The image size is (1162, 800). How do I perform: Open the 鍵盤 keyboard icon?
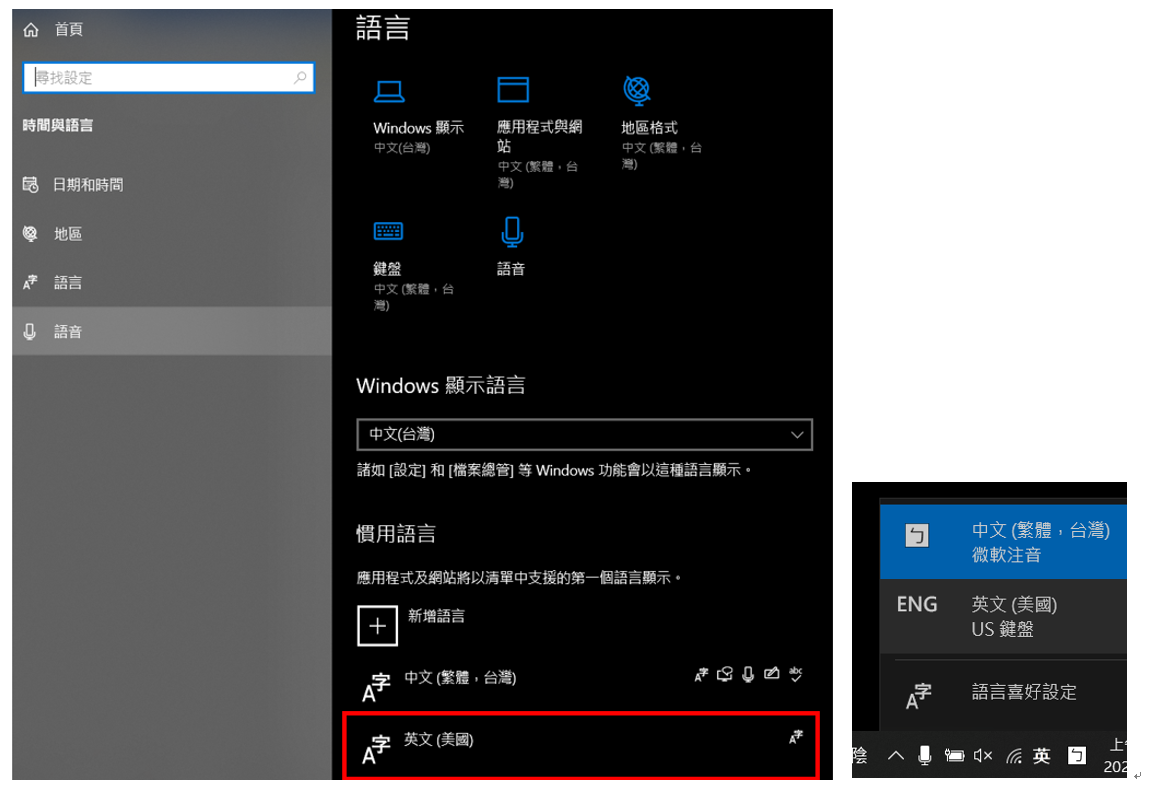click(389, 232)
